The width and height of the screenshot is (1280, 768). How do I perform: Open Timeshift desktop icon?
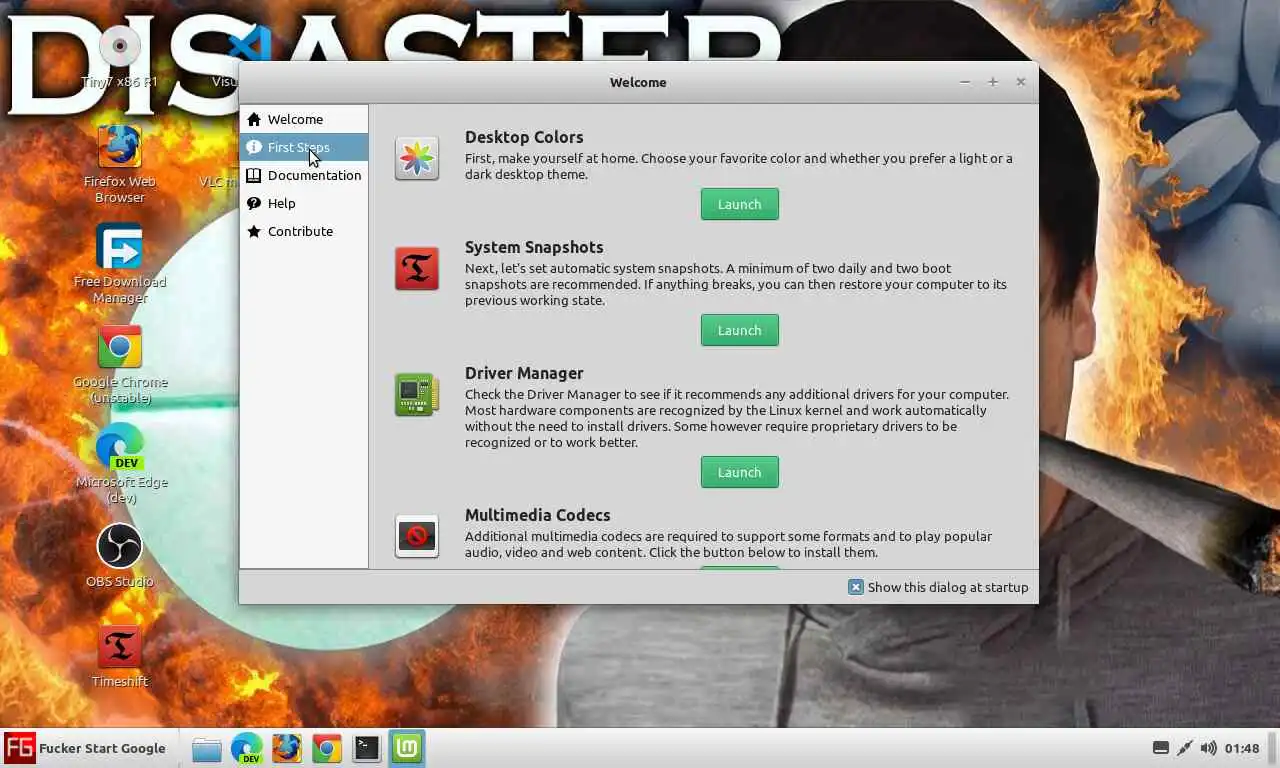tap(120, 656)
